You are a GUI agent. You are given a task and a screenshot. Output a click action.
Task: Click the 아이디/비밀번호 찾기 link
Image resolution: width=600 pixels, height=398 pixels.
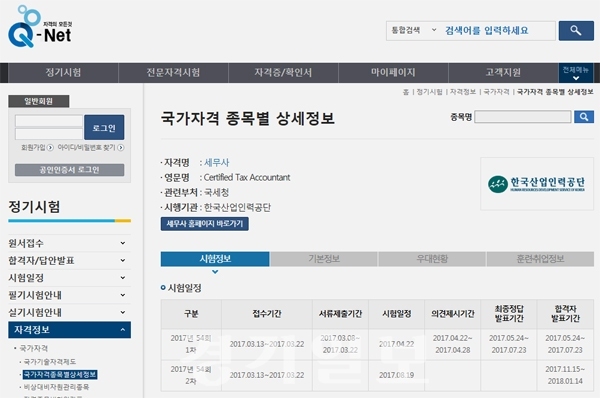(x=86, y=148)
